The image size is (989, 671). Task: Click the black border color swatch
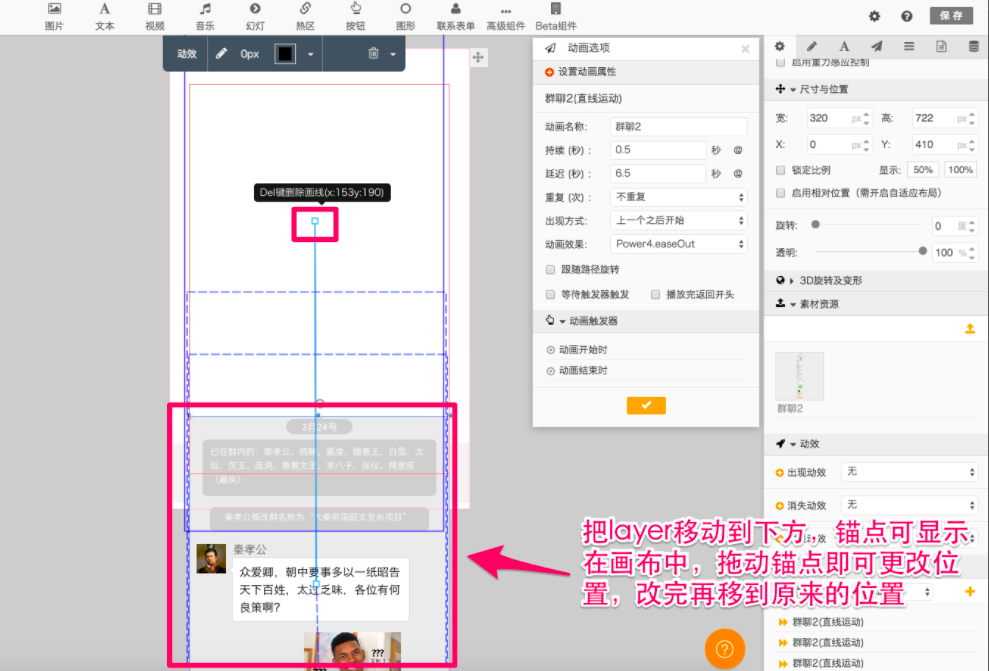click(285, 54)
